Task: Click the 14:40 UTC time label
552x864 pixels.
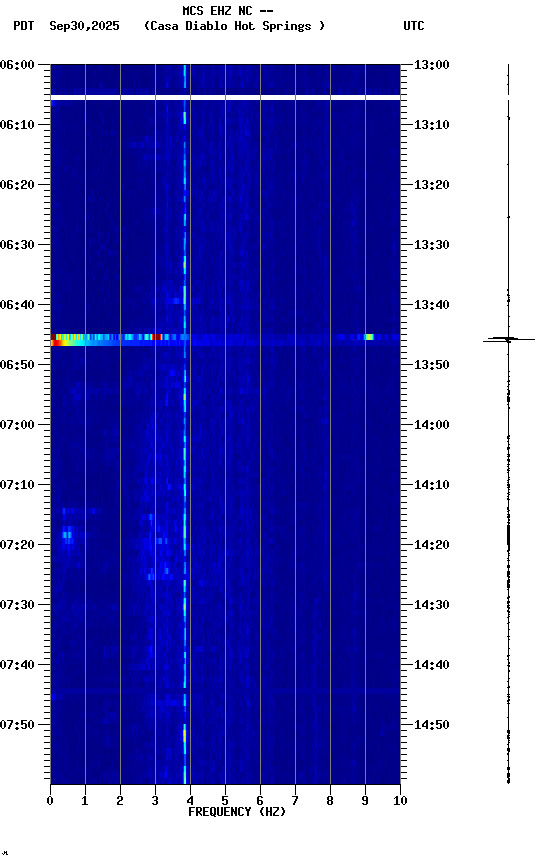Action: (x=432, y=665)
